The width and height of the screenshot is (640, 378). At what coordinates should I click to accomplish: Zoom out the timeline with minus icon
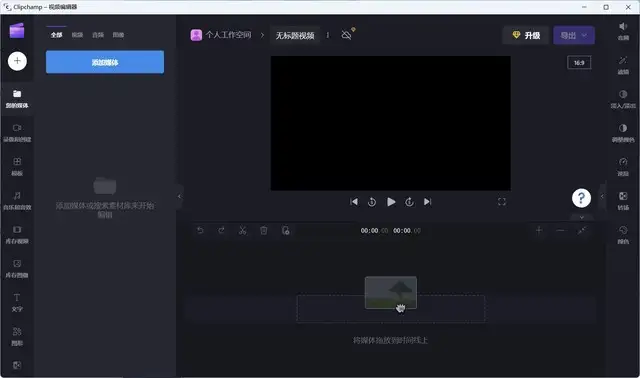click(x=560, y=231)
